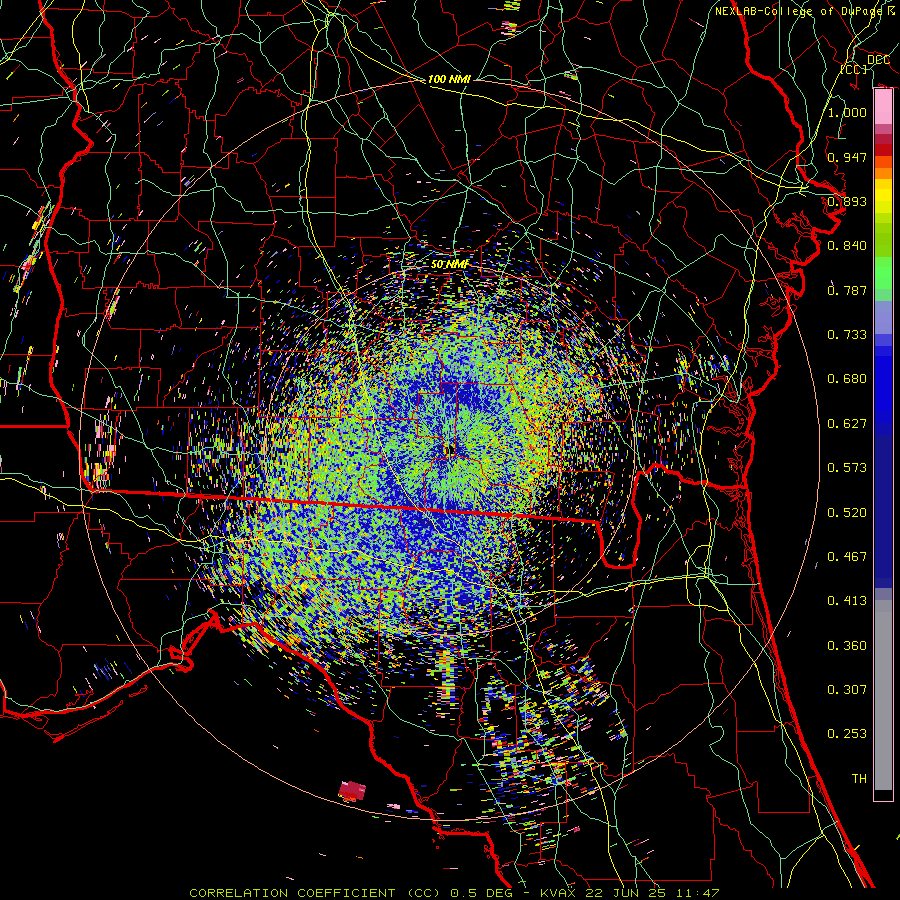900x900 pixels.
Task: Click the 100 NMI range ring label
Action: (x=449, y=79)
